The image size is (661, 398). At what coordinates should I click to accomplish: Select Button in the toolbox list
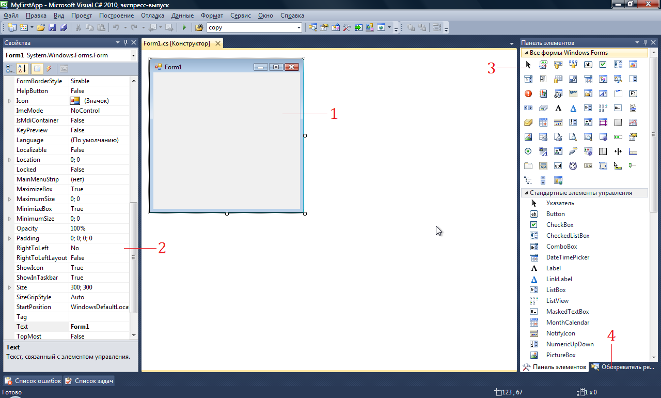[x=556, y=214]
